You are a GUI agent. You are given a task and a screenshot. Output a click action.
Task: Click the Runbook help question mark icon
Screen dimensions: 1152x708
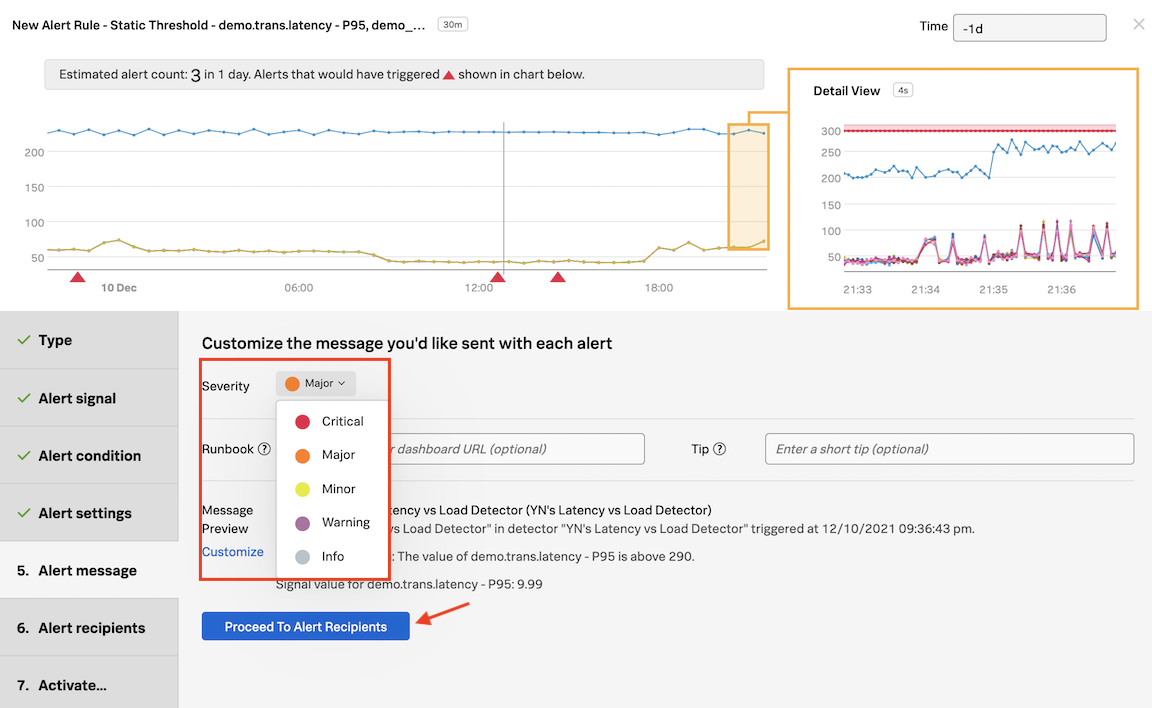tap(264, 449)
